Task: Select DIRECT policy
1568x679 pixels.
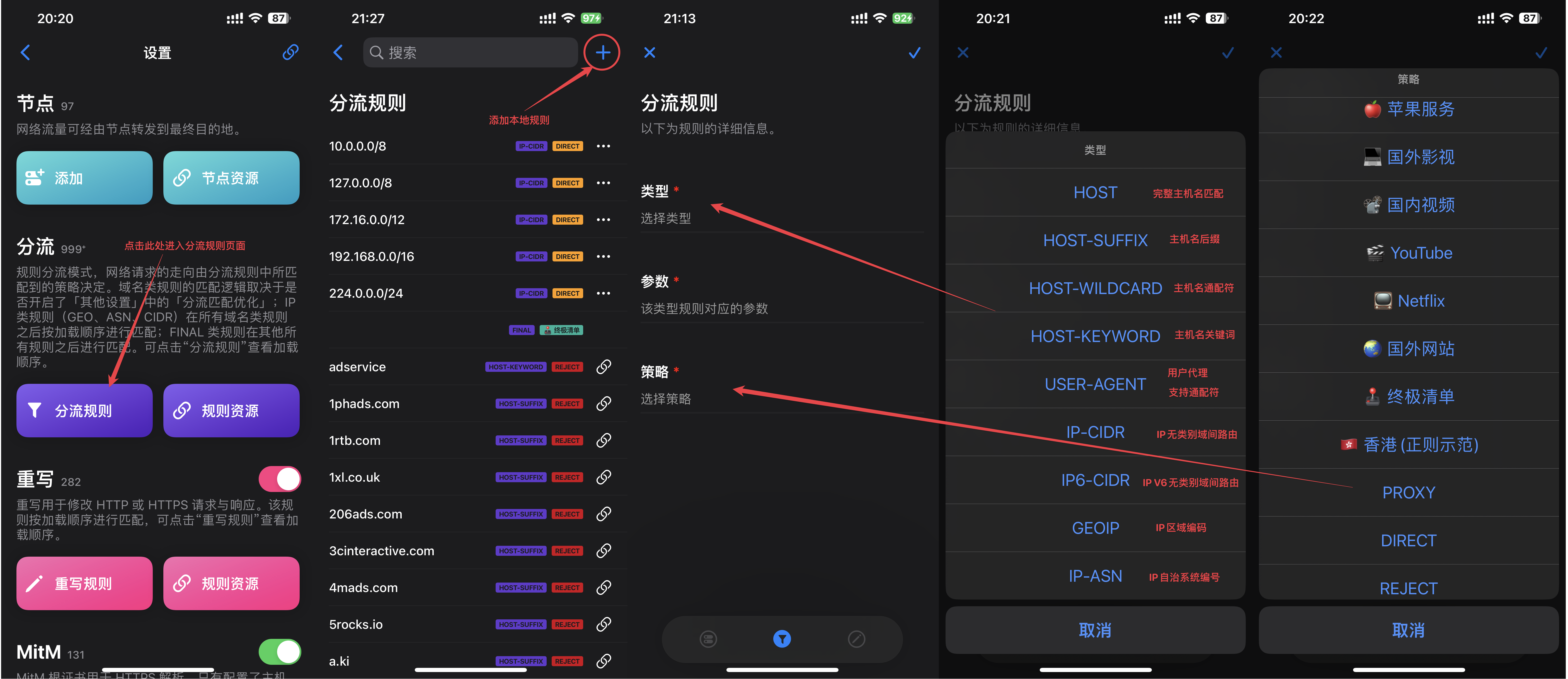Action: pyautogui.click(x=1409, y=540)
